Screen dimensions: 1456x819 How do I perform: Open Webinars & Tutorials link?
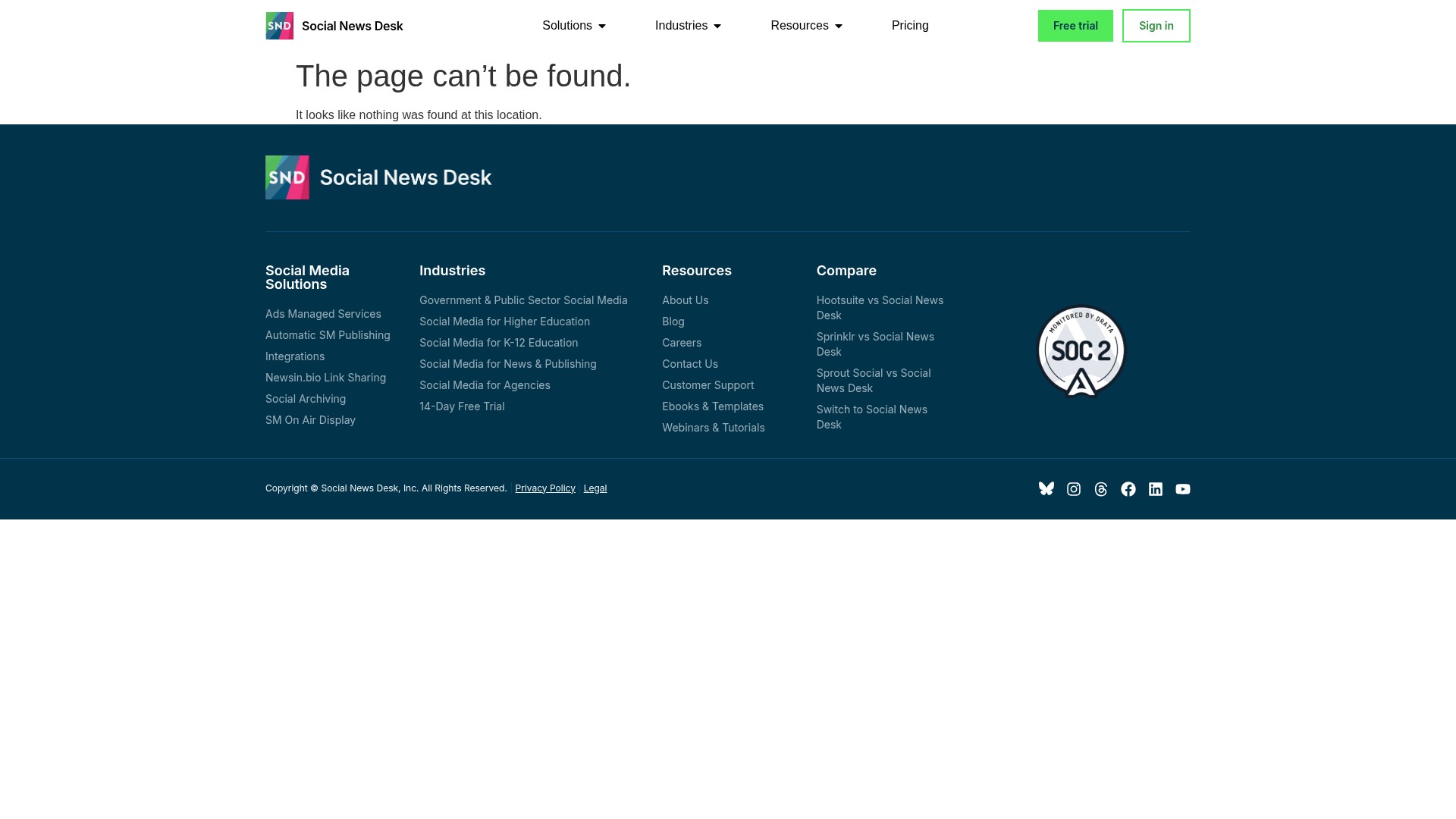click(x=713, y=428)
